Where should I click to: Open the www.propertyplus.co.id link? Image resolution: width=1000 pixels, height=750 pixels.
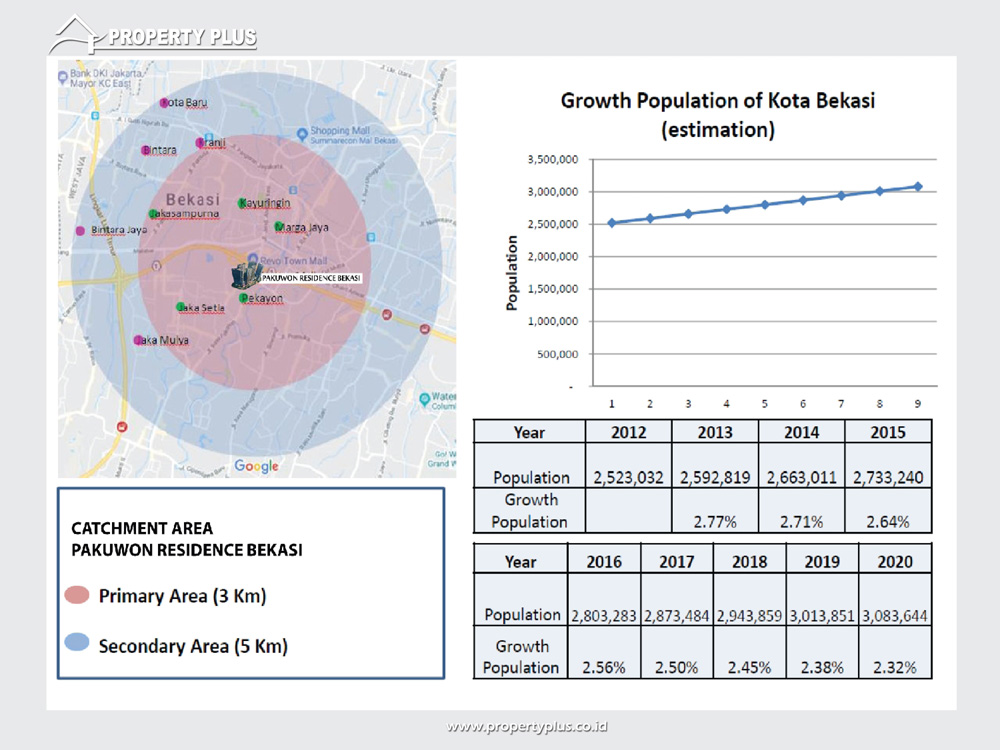coord(527,726)
